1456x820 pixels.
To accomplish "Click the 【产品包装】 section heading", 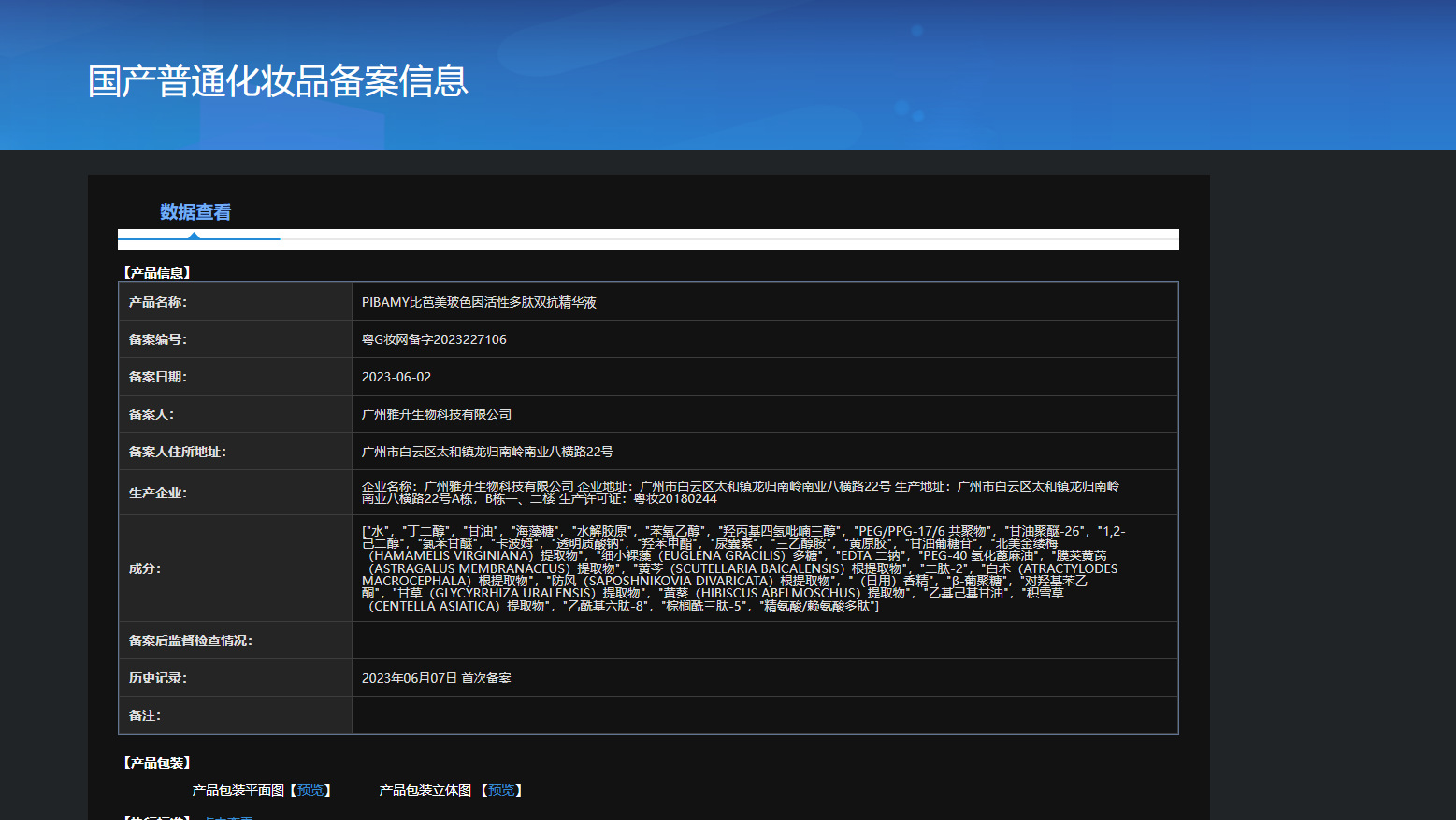I will pos(157,763).
